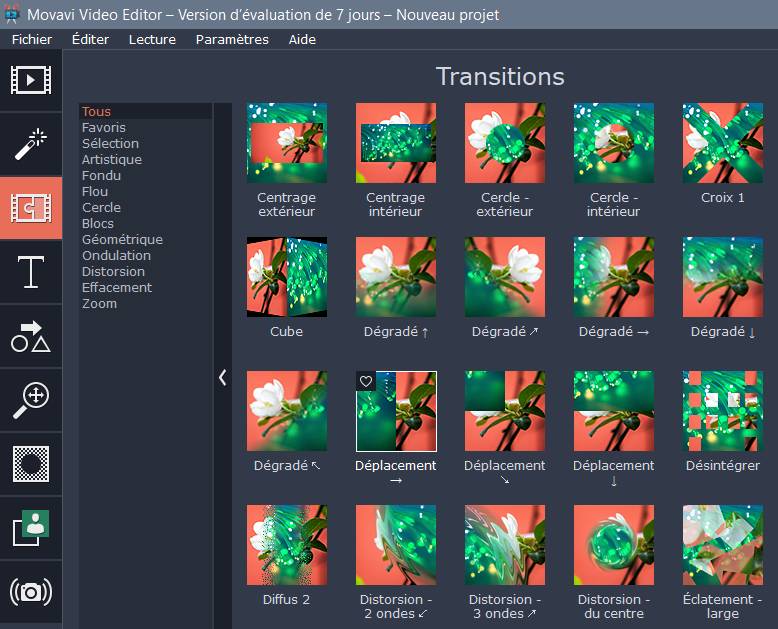Click the Croix 1 label text
This screenshot has height=629, width=778.
tap(723, 197)
